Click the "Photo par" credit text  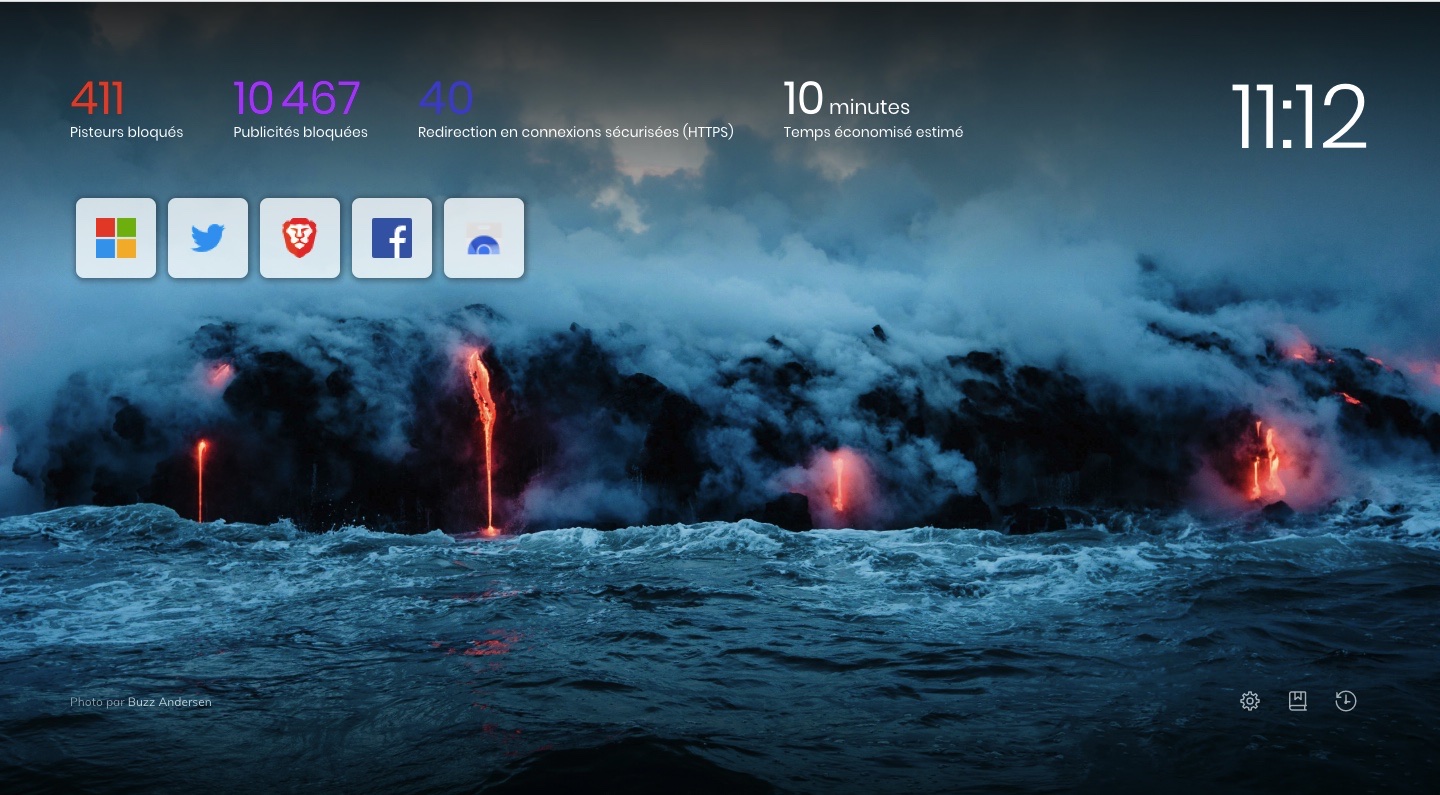coord(97,702)
